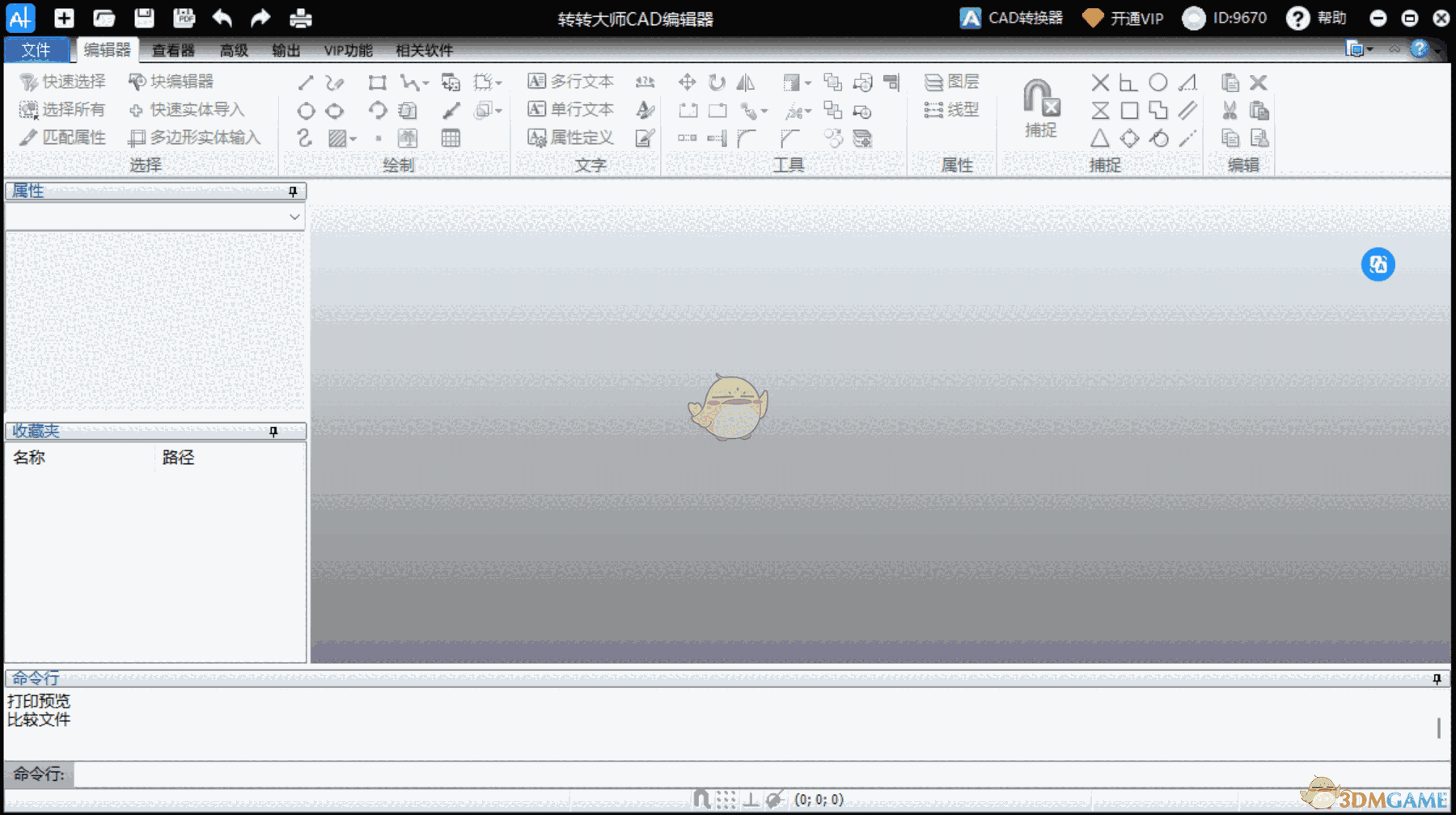Viewport: 1456px width, 815px height.
Task: Select the 多行文本 multiline text tool
Action: 573,82
